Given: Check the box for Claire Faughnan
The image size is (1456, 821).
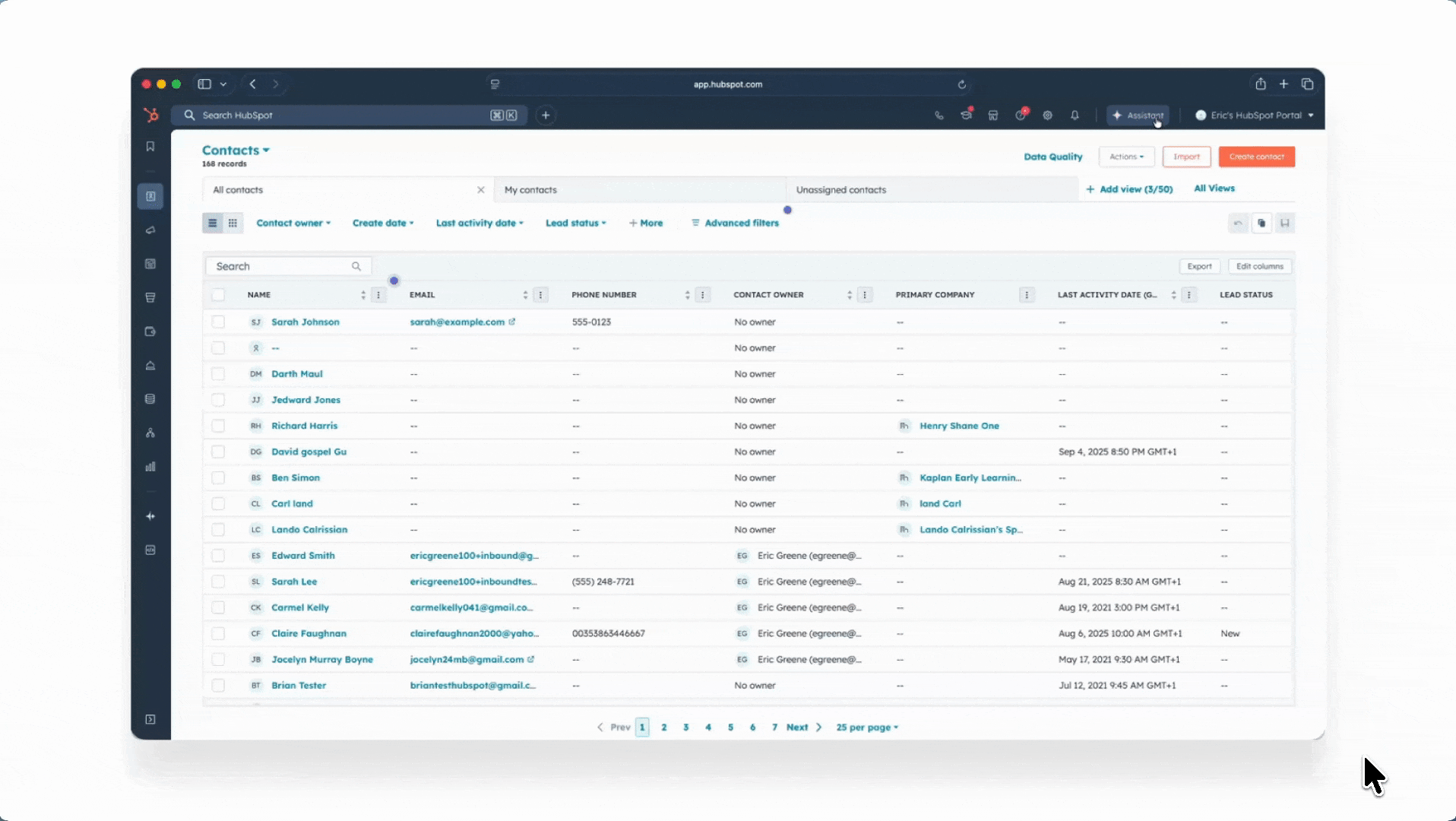Looking at the screenshot, I should [218, 633].
